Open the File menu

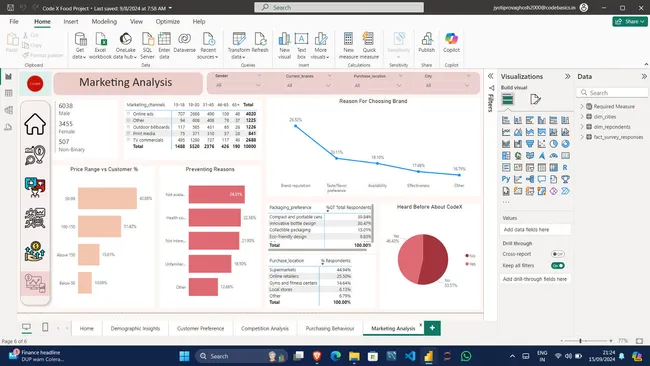click(x=14, y=22)
